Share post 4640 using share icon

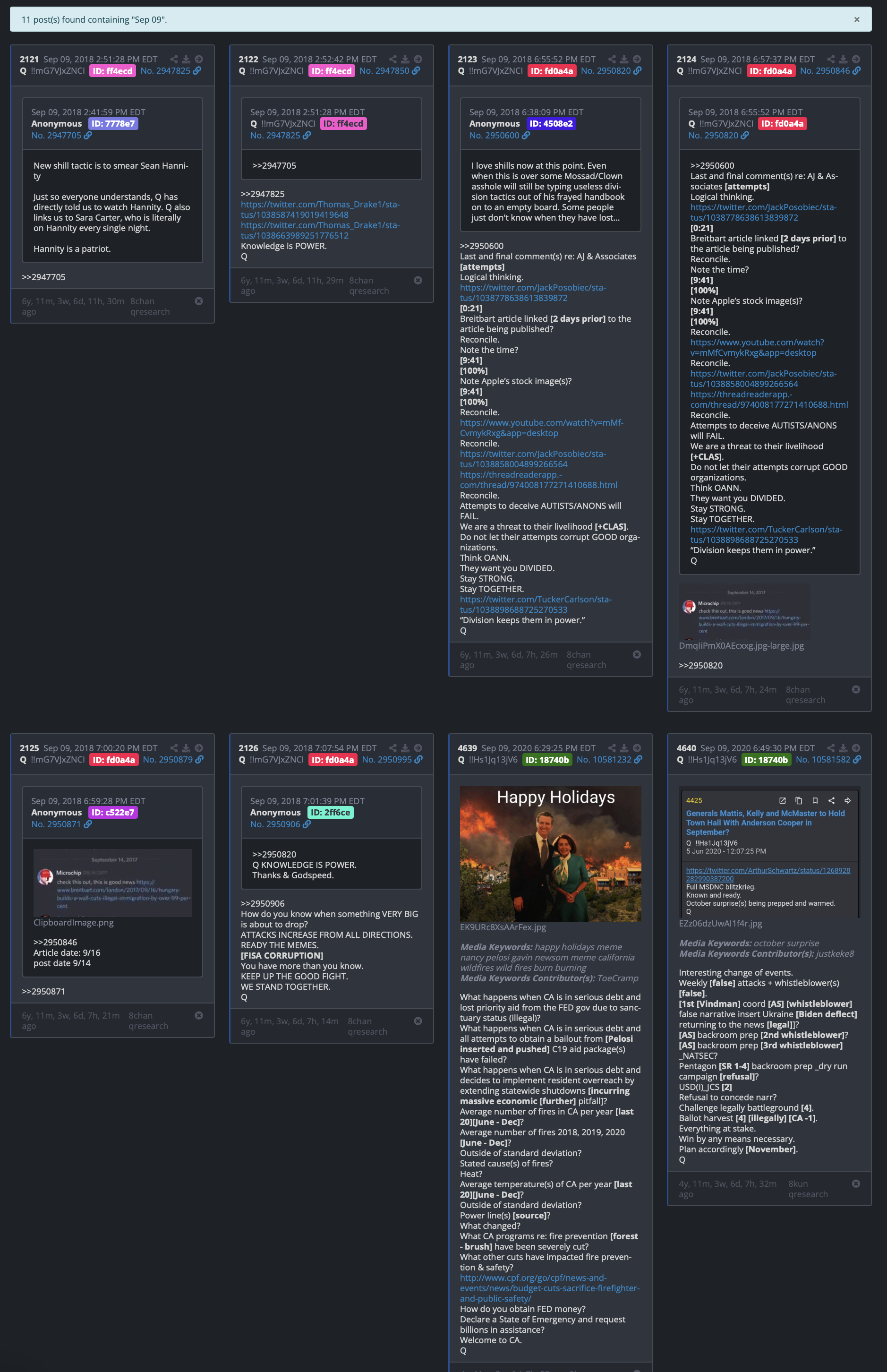click(831, 748)
